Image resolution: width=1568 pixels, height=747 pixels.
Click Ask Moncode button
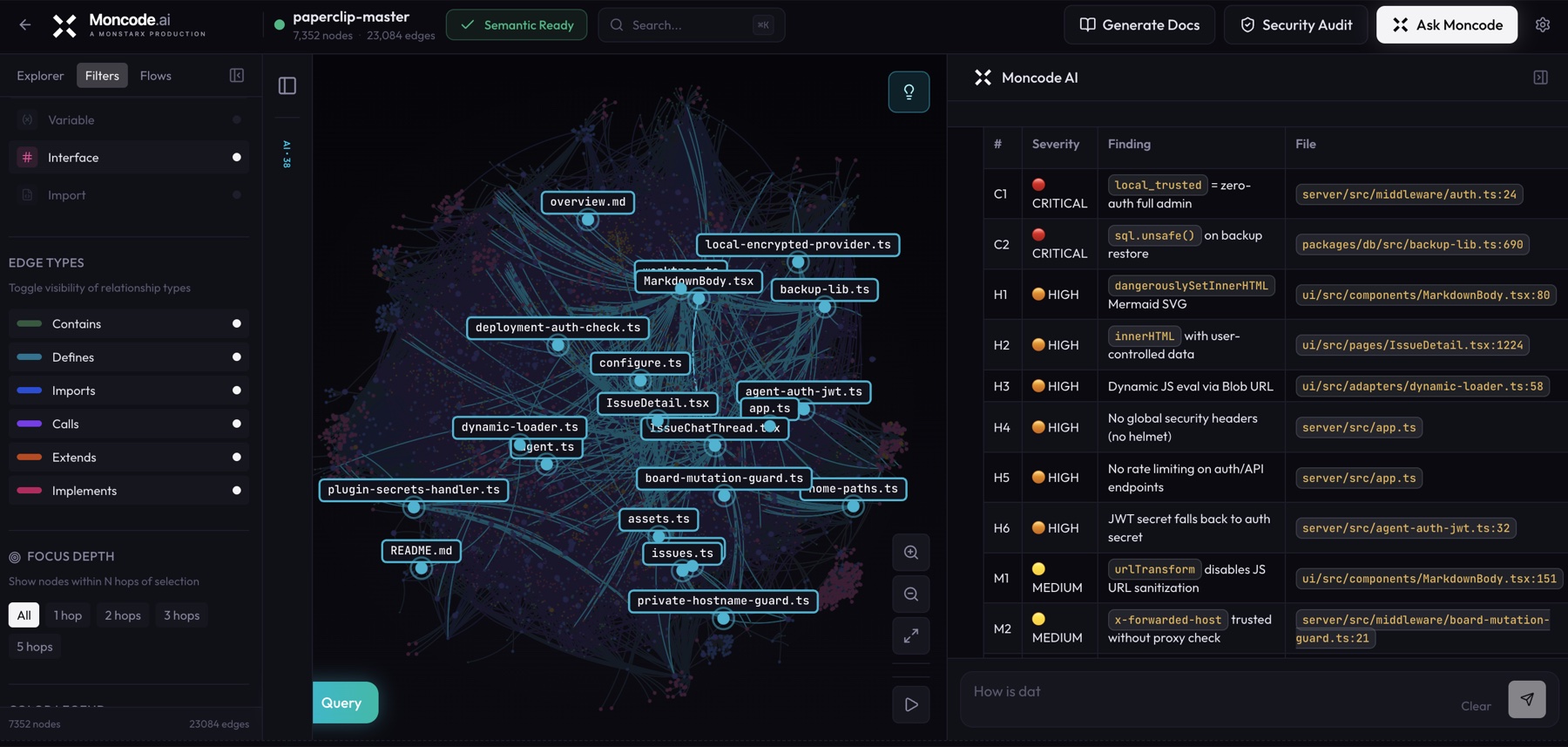[x=1447, y=24]
